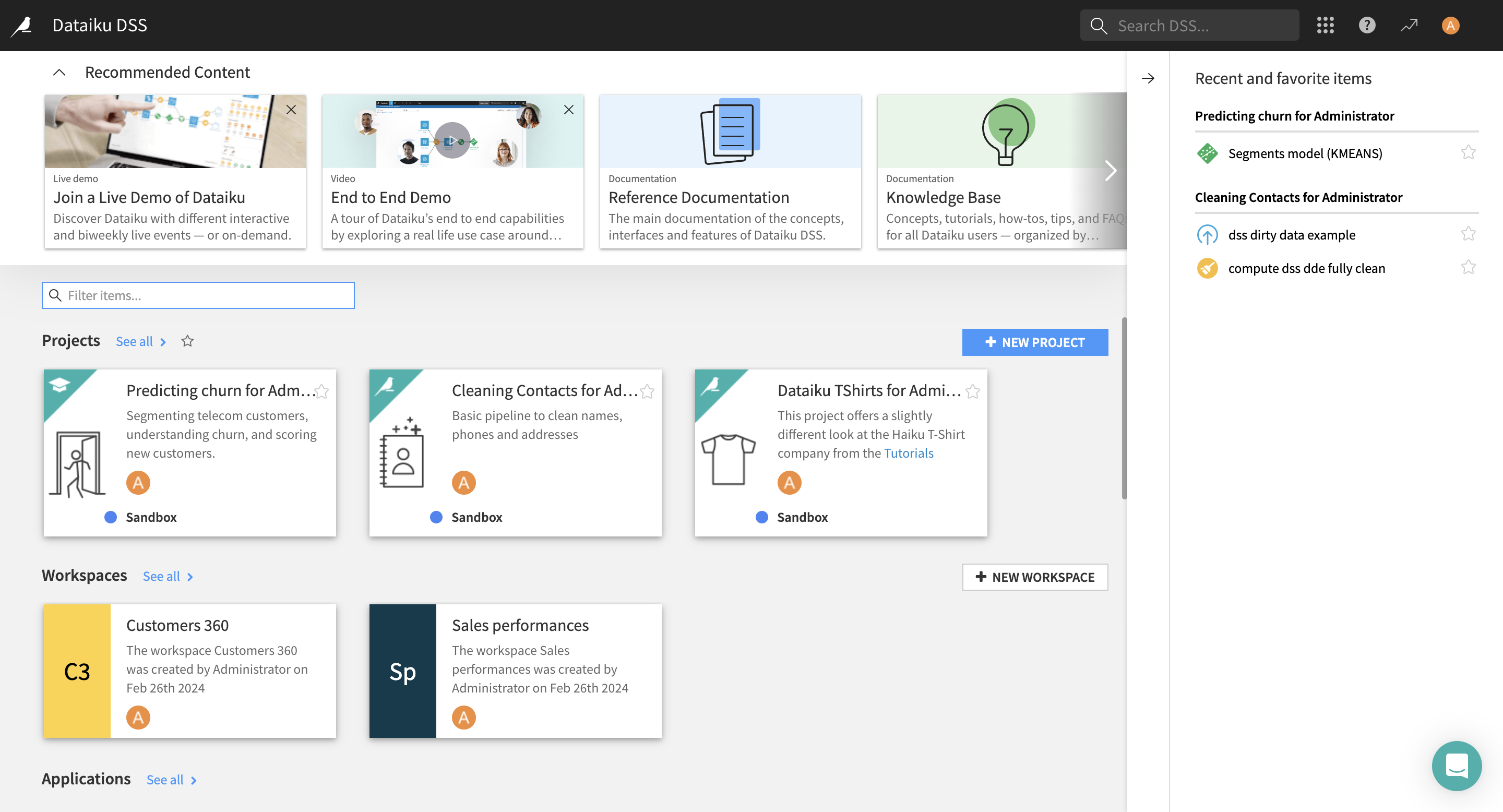
Task: Open Sales performances workspace title
Action: [x=520, y=625]
